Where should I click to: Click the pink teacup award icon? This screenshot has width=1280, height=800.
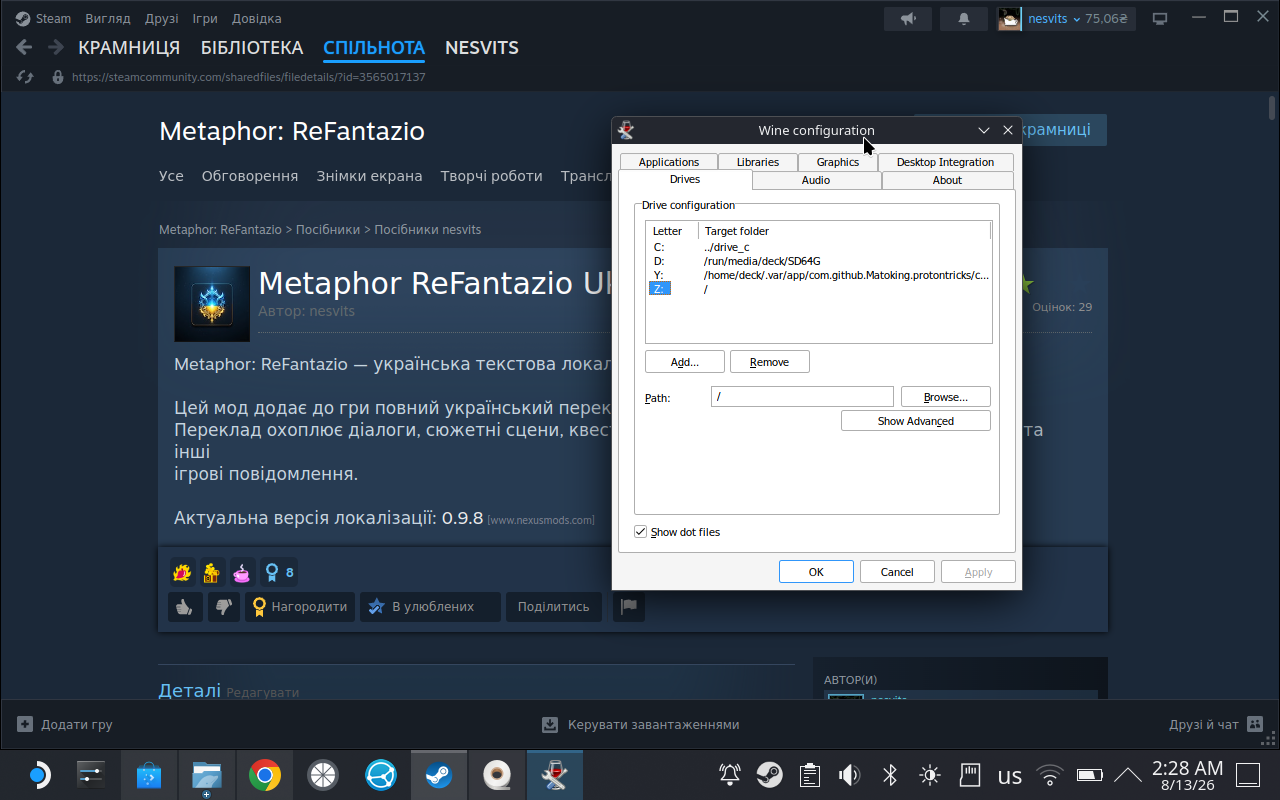242,573
